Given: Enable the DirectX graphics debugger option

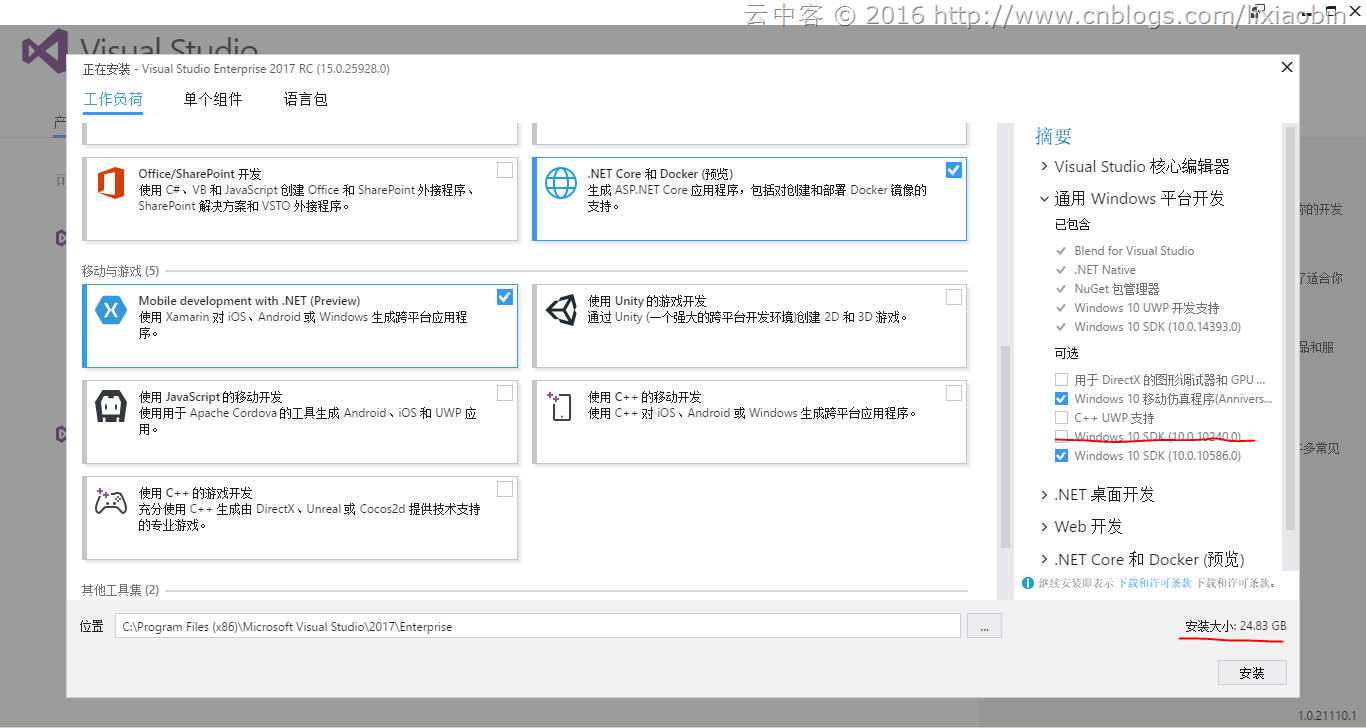Looking at the screenshot, I should click(1061, 380).
